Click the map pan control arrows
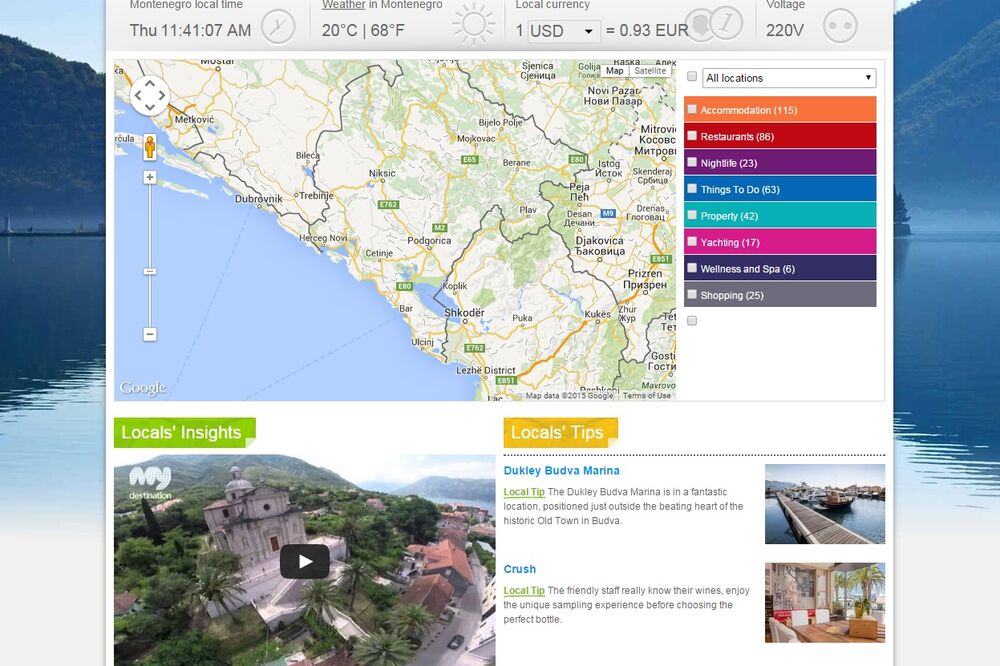Image resolution: width=1000 pixels, height=666 pixels. pyautogui.click(x=149, y=95)
